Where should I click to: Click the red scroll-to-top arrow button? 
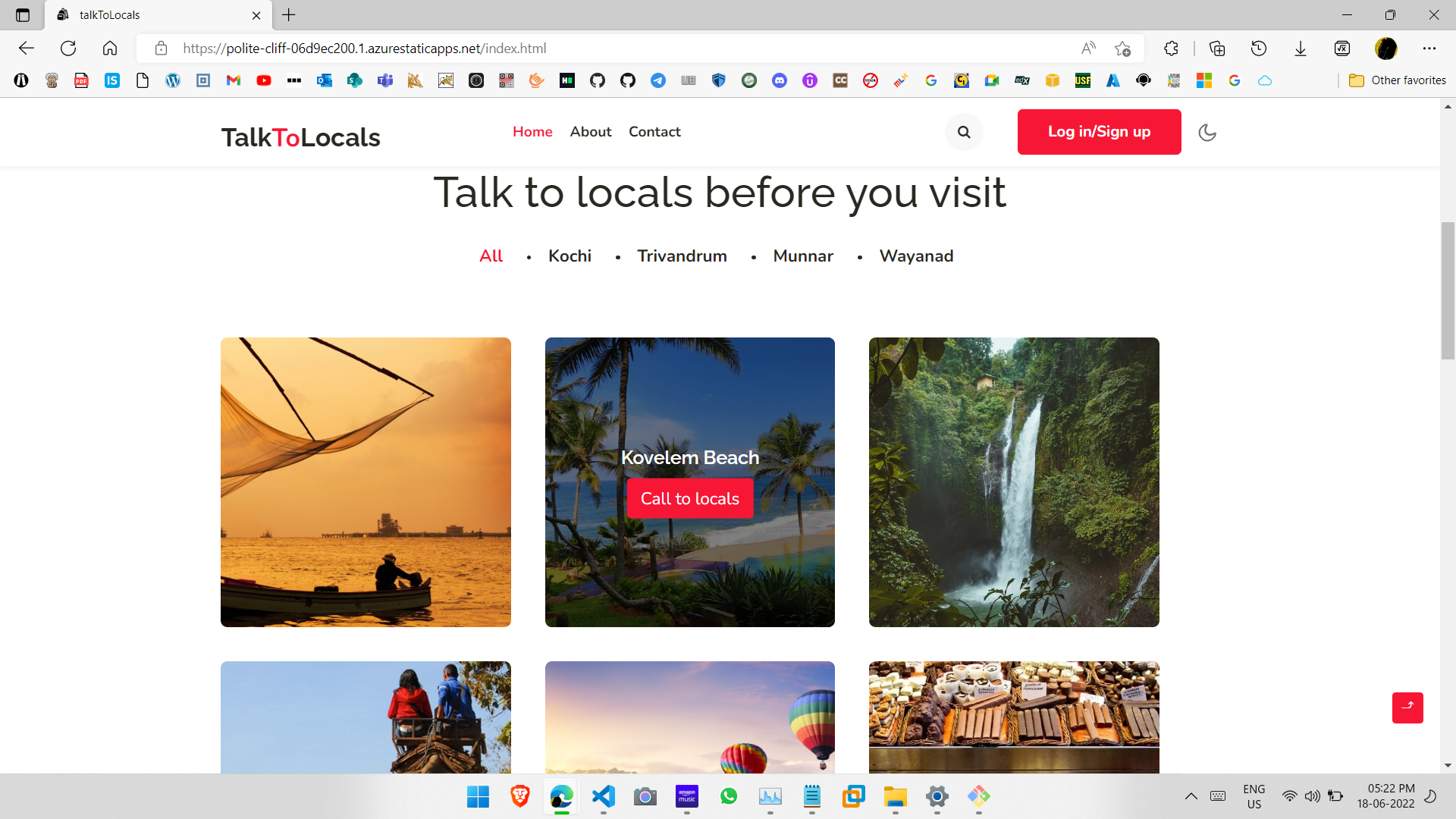pos(1407,707)
